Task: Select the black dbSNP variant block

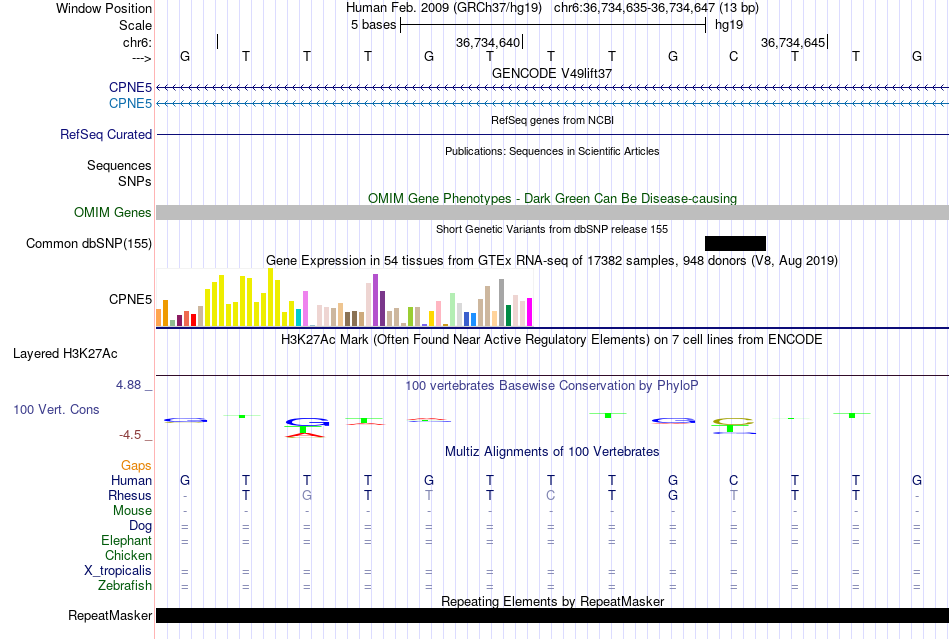Action: tap(736, 243)
